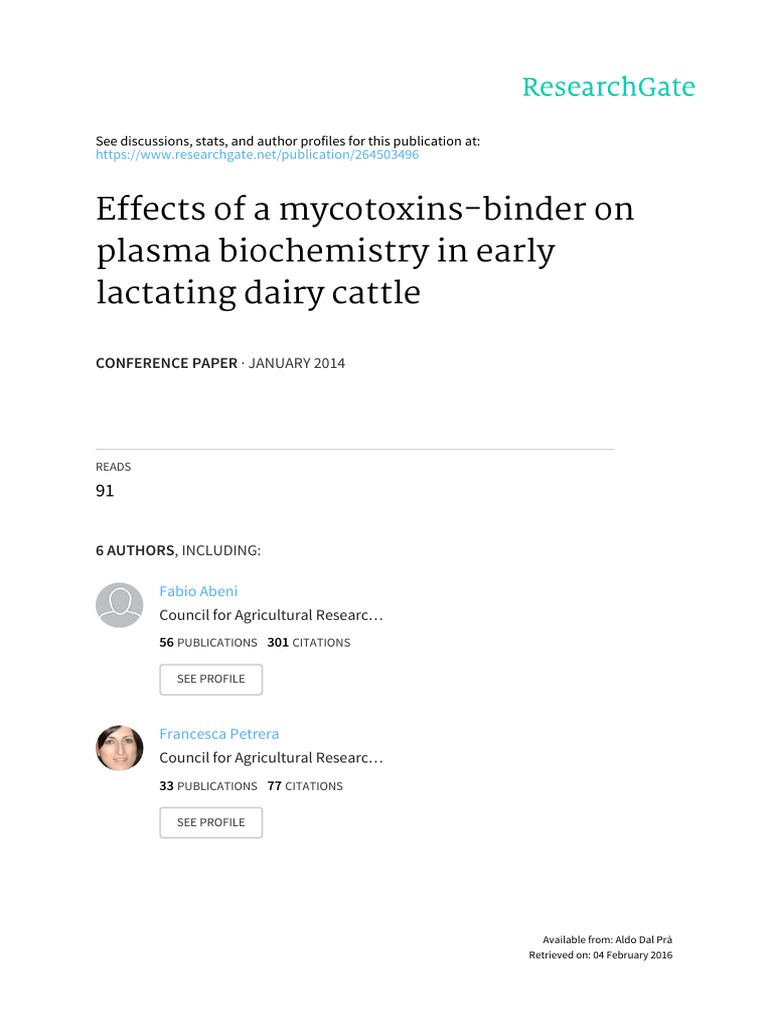Viewport: 768px width, 1024px height.
Task: Click SEE PROFILE button under Francesca Petrera
Action: click(x=210, y=822)
